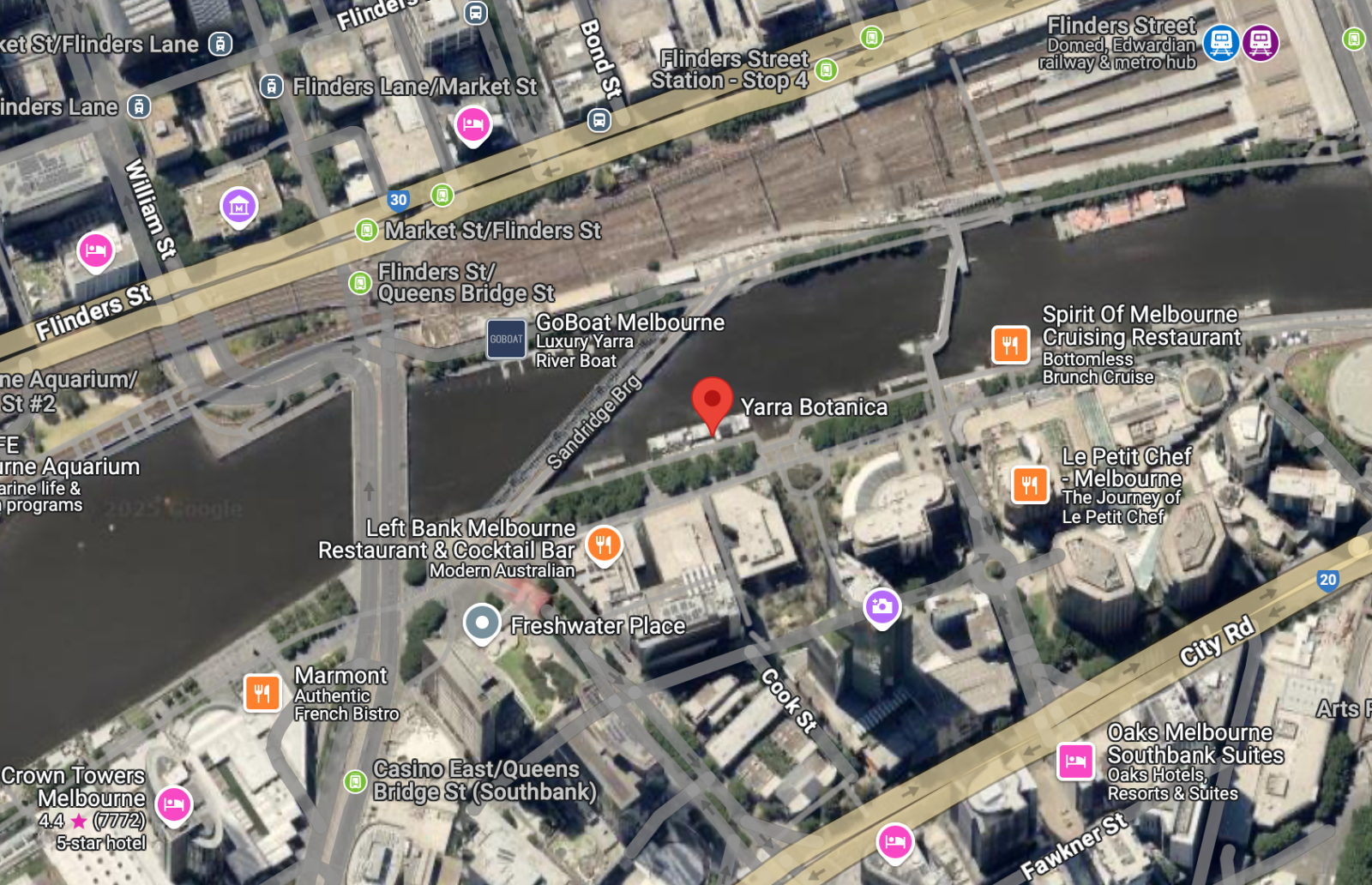Select the Flinders Lane/Market St bus stop icon

(x=272, y=86)
